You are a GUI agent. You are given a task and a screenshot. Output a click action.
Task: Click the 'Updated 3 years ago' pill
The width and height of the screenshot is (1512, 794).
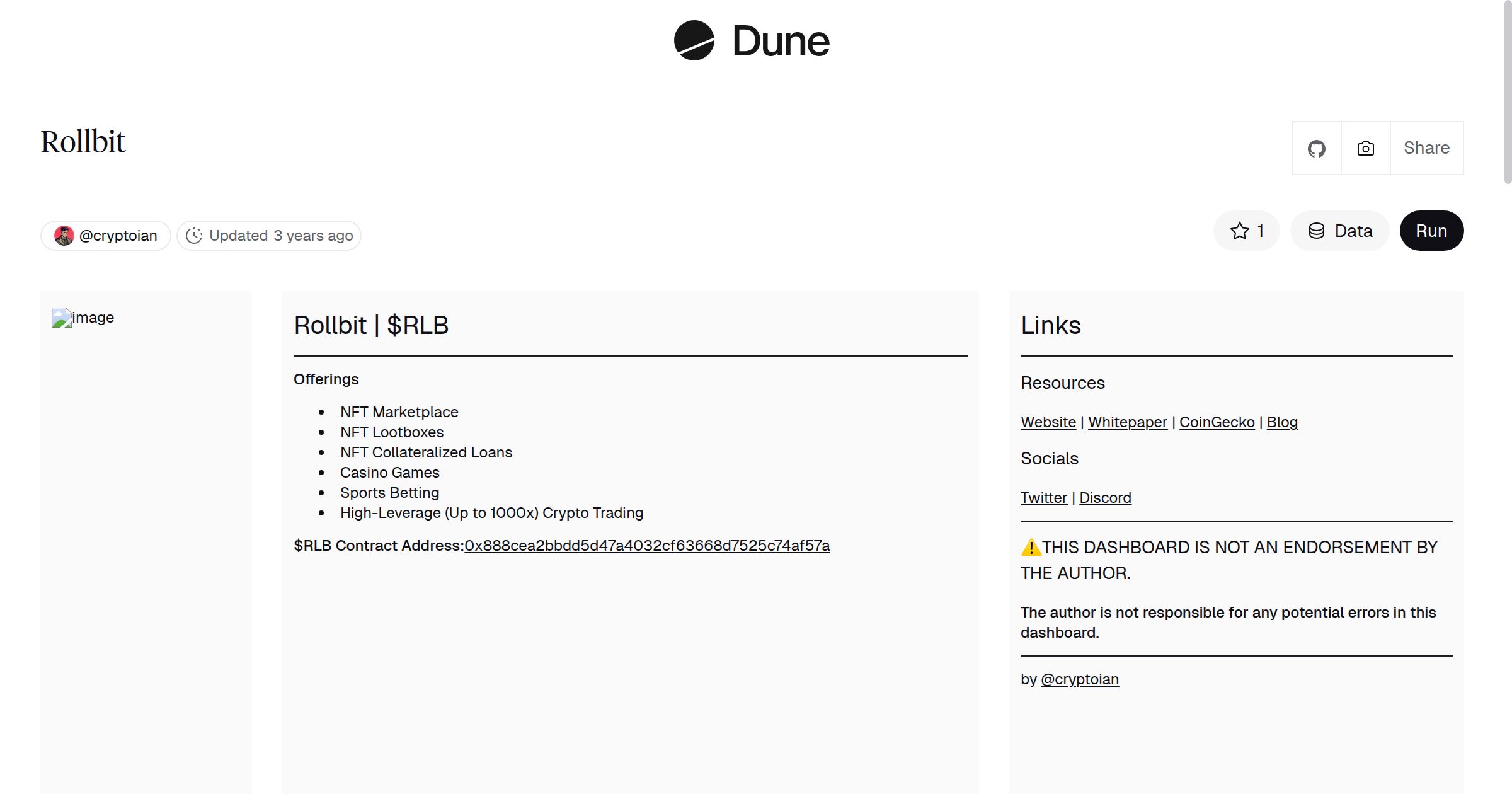tap(268, 235)
